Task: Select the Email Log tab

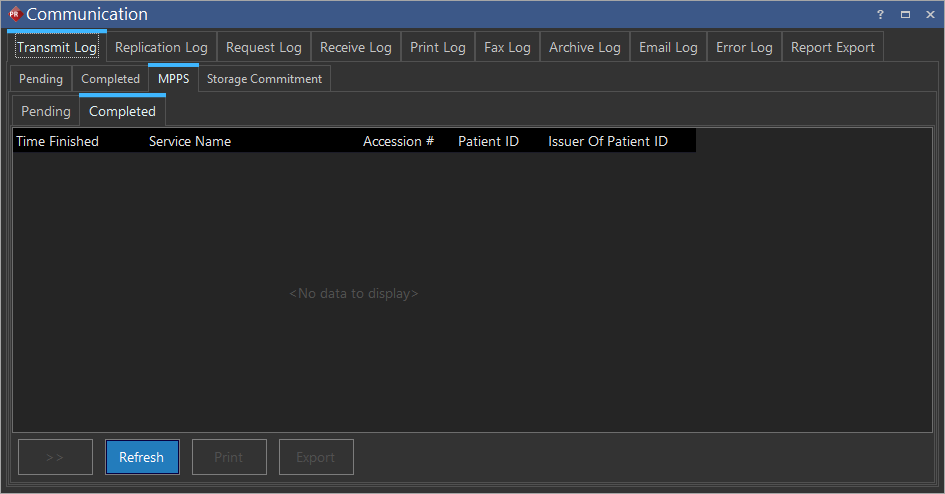Action: pyautogui.click(x=668, y=47)
